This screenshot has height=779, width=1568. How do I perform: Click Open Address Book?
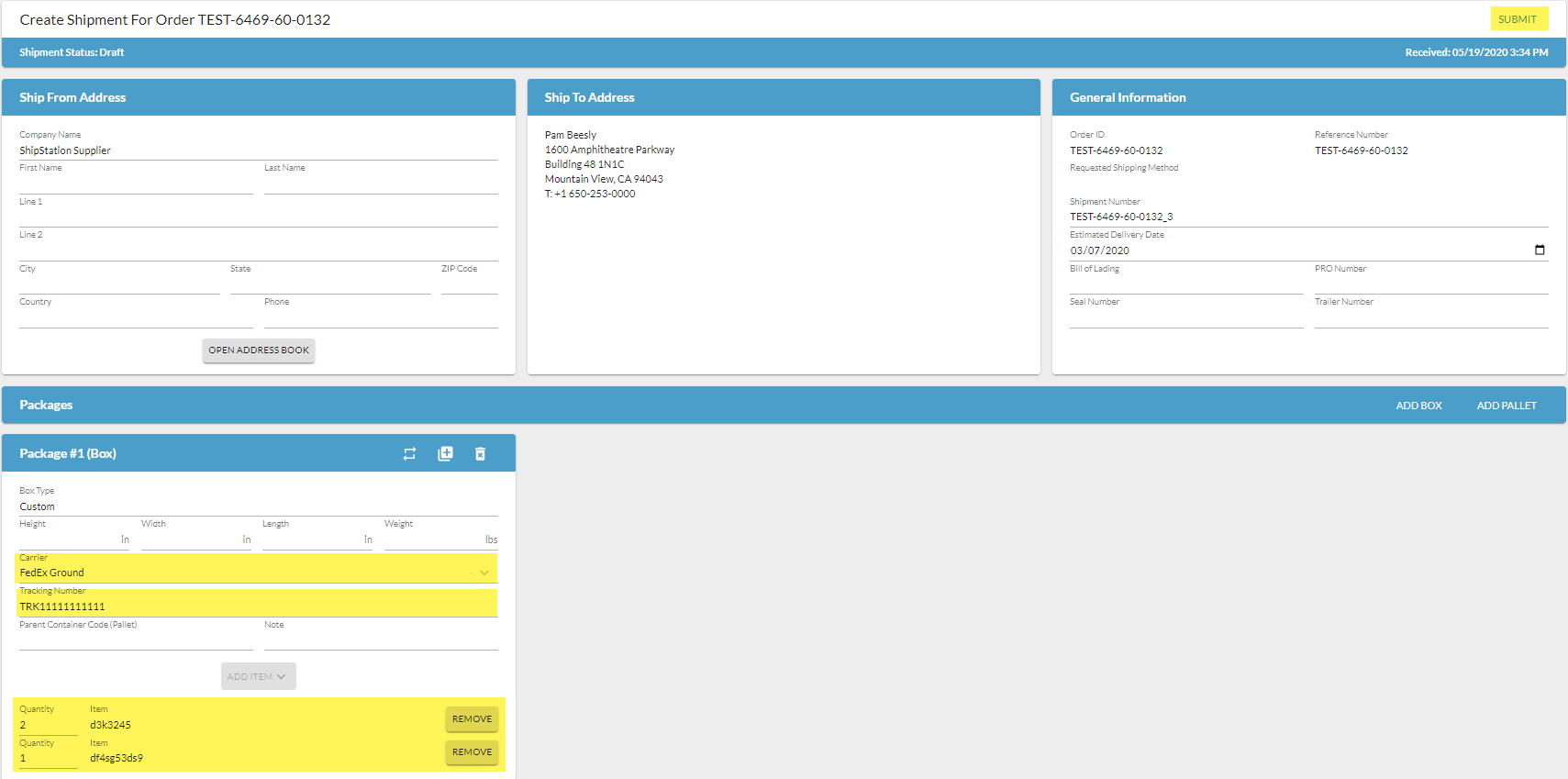258,351
